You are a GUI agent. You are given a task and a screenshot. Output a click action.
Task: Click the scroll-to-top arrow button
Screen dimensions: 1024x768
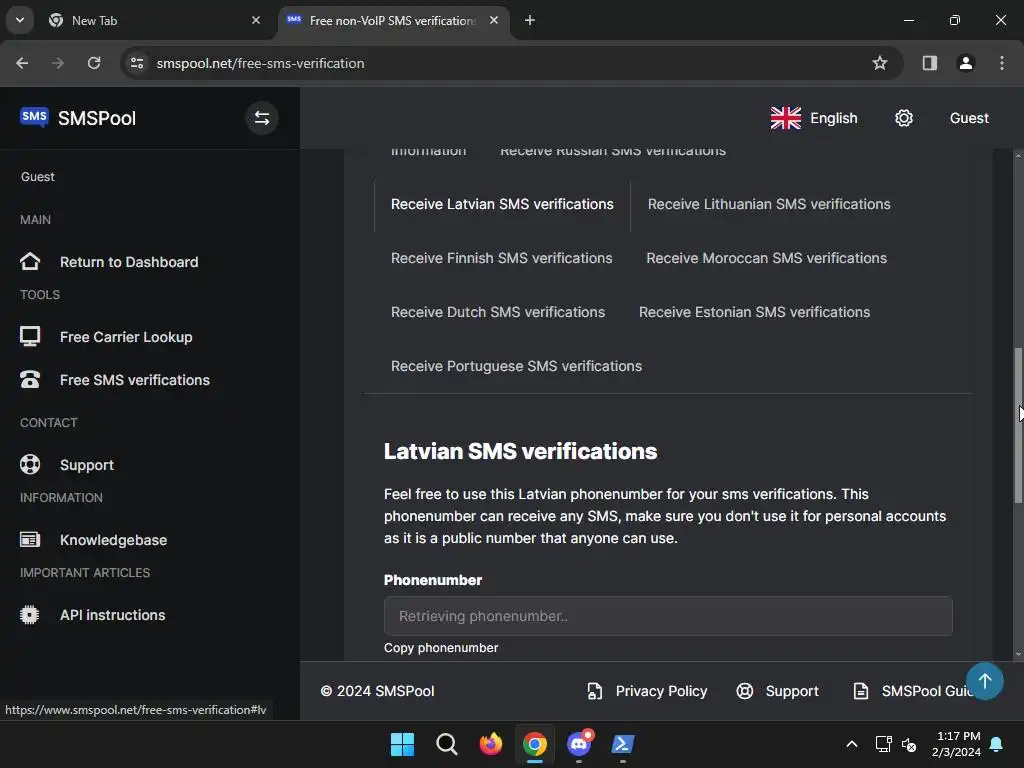pyautogui.click(x=985, y=681)
